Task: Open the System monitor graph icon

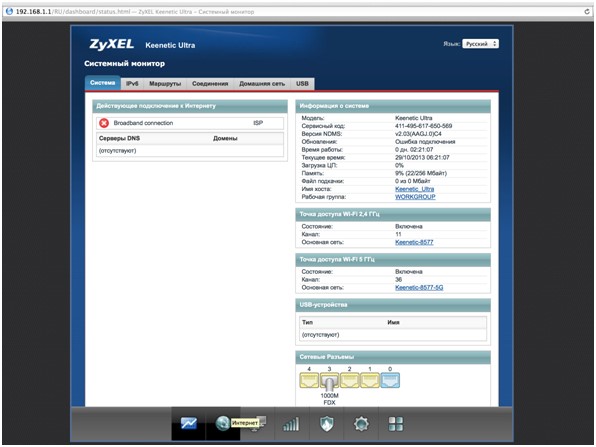Action: coord(189,423)
